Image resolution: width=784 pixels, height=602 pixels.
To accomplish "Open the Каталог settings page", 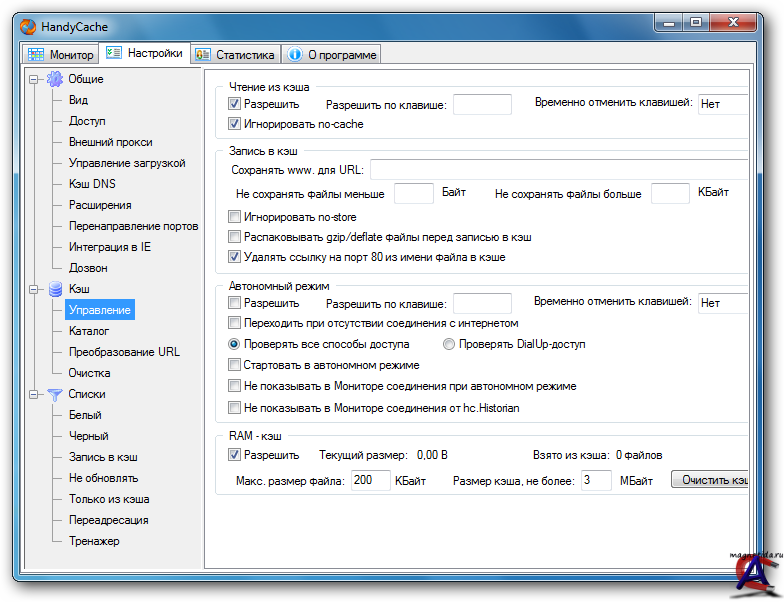I will tap(89, 331).
